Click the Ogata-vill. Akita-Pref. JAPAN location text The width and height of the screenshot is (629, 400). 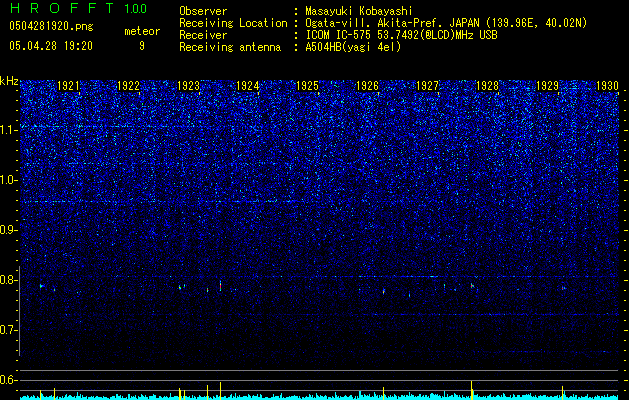pos(446,23)
